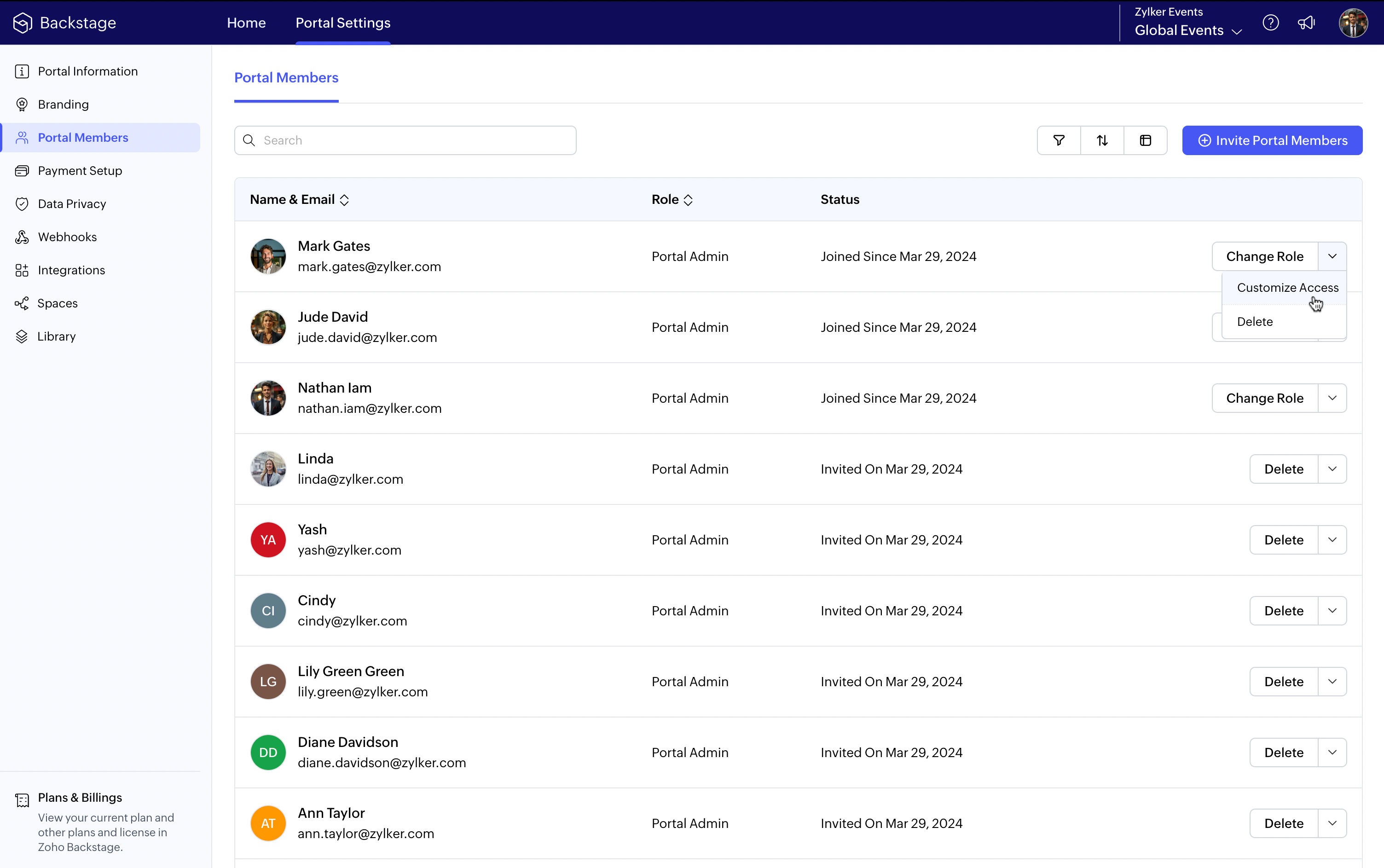Screen dimensions: 1384x868
Task: Click the Plans & Billings receipt icon
Action: [23, 800]
